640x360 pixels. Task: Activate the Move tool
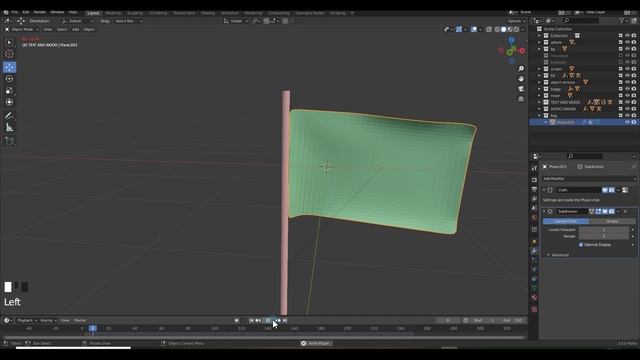click(9, 67)
